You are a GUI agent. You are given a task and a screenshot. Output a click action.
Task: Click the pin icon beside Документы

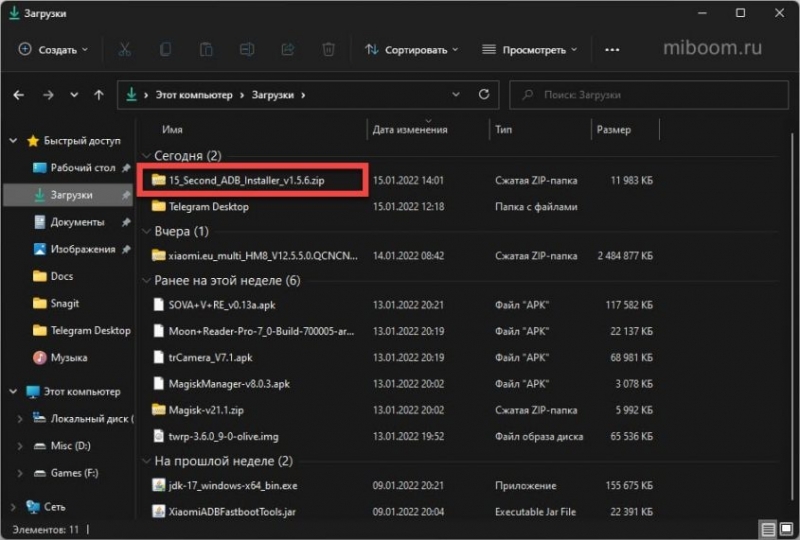click(126, 222)
